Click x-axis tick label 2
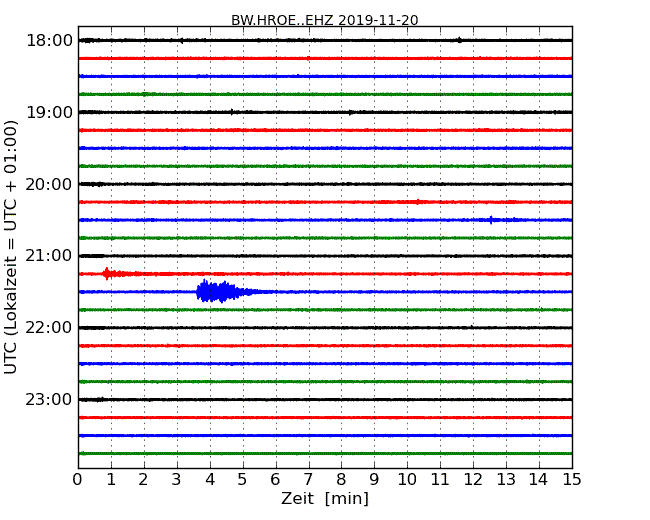Screen dimensions: 650x520 coord(144,479)
